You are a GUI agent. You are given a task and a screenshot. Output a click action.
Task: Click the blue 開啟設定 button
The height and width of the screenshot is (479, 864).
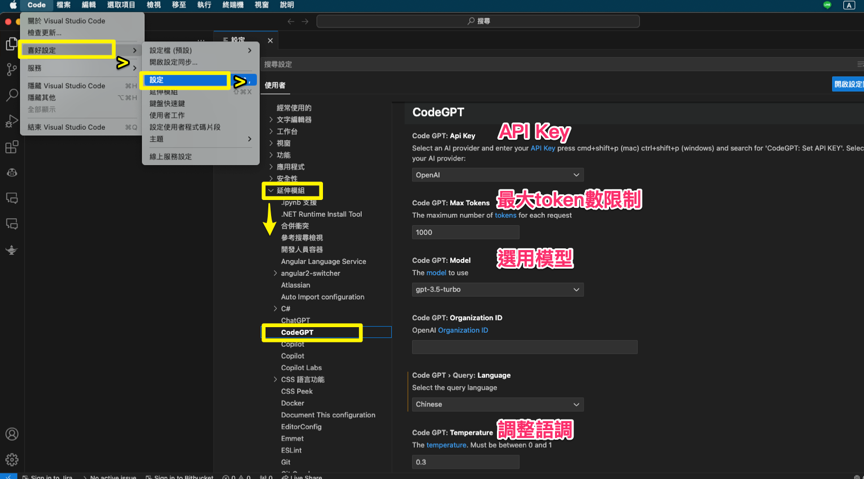pos(848,84)
